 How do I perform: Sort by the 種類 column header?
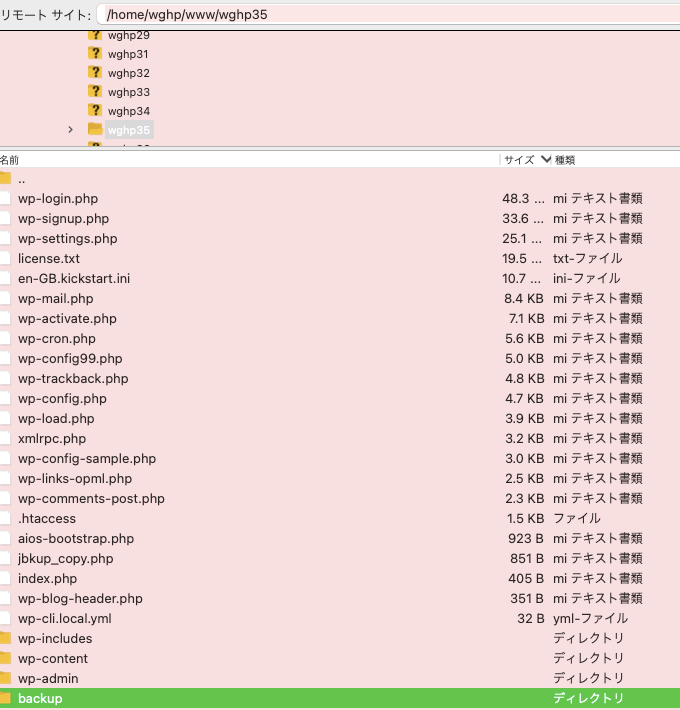click(x=565, y=160)
